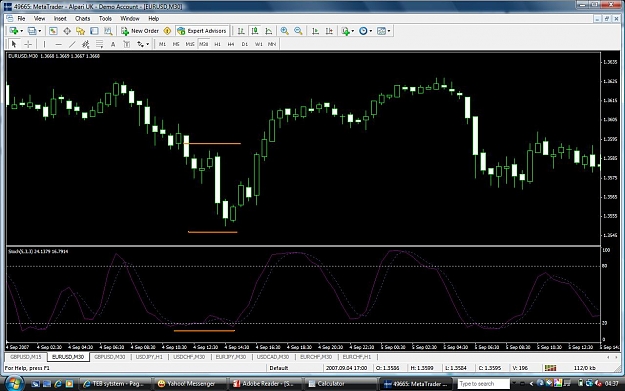Viewport: 625px width, 391px height.
Task: Switch chart to Candlesticks
Action: tap(255, 31)
